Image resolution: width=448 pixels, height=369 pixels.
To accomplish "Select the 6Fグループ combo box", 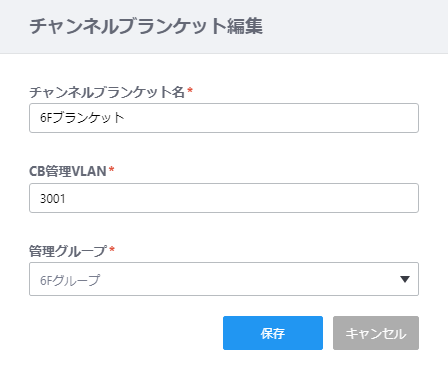I will tap(224, 279).
